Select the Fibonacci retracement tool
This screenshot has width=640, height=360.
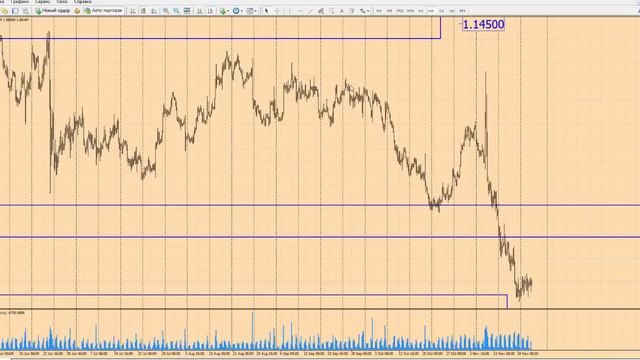[331, 11]
